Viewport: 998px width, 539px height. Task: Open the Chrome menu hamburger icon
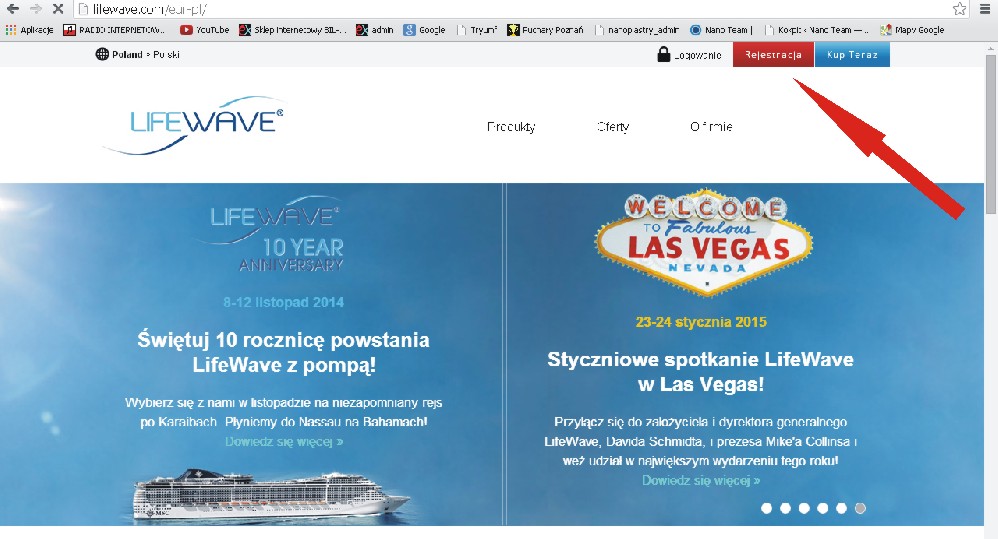pos(985,9)
